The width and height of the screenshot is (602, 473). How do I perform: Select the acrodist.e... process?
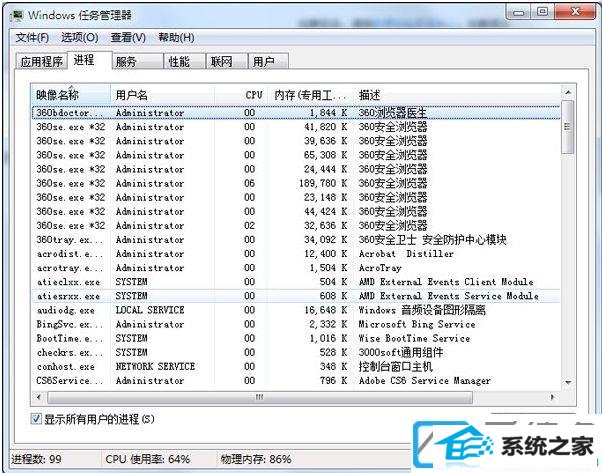pyautogui.click(x=296, y=254)
